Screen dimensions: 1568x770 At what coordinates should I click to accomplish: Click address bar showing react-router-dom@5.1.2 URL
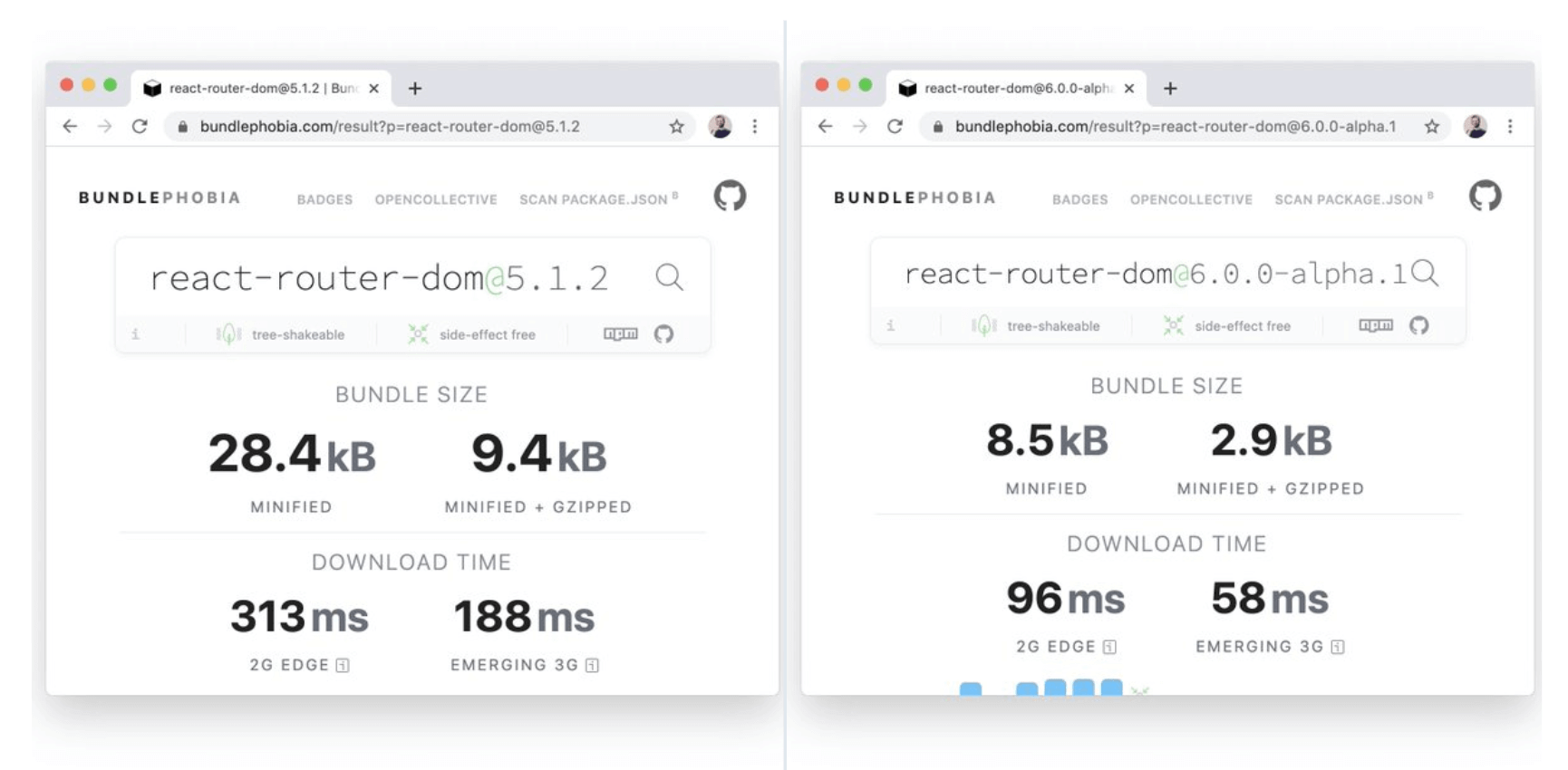[x=428, y=126]
